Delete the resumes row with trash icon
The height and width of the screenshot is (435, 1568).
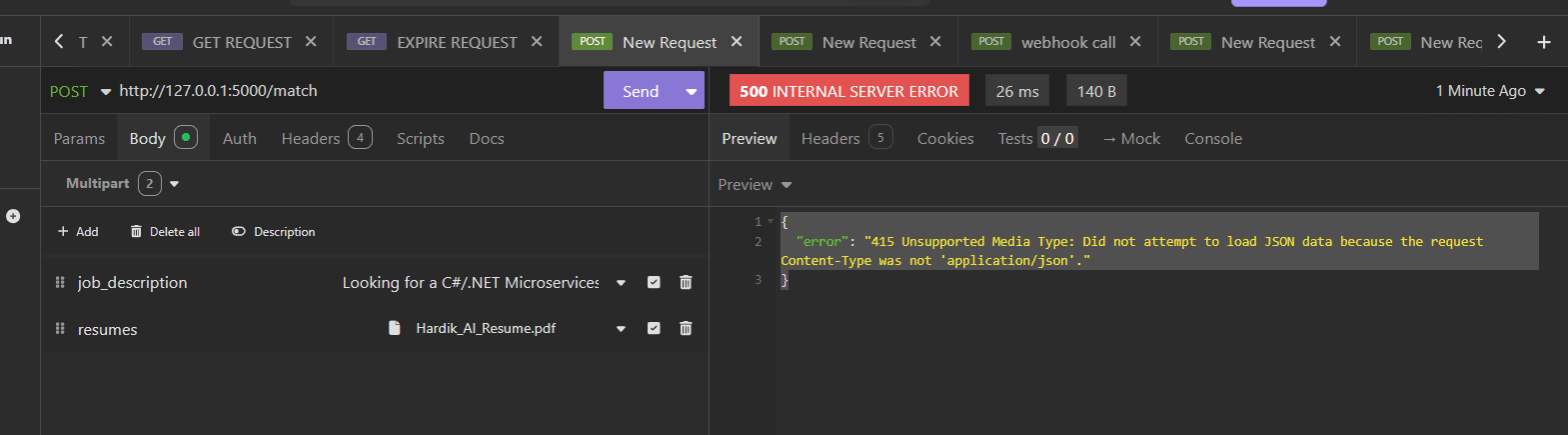pos(686,329)
